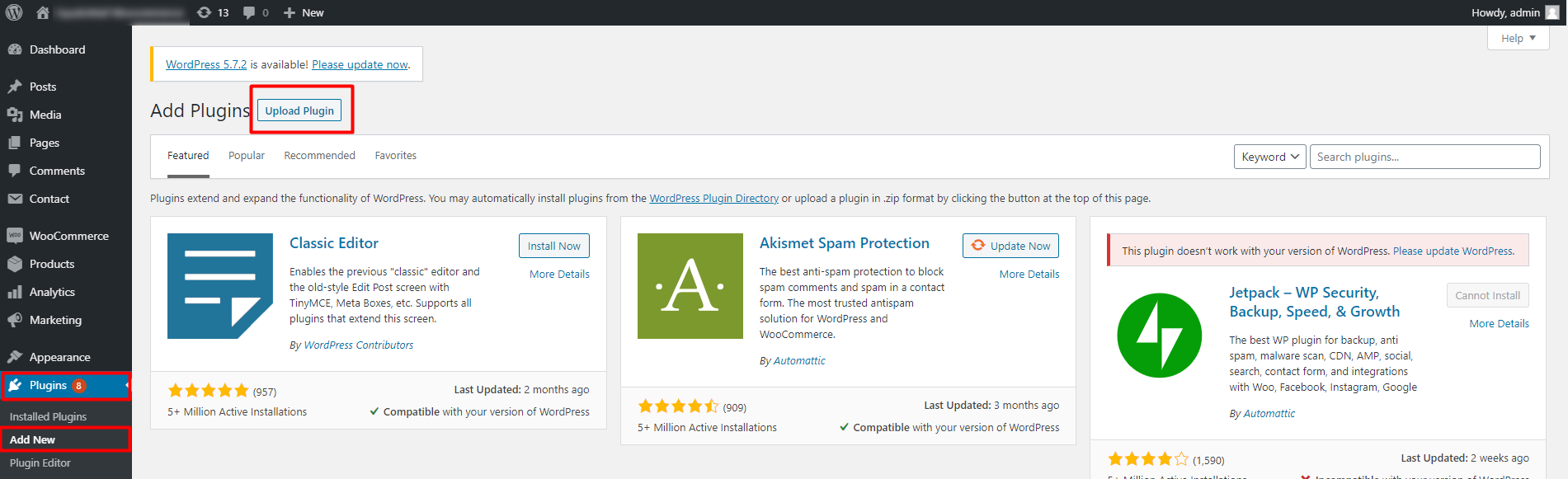Image resolution: width=1568 pixels, height=479 pixels.
Task: Click the Classic Editor plugin thumbnail
Action: pyautogui.click(x=219, y=286)
